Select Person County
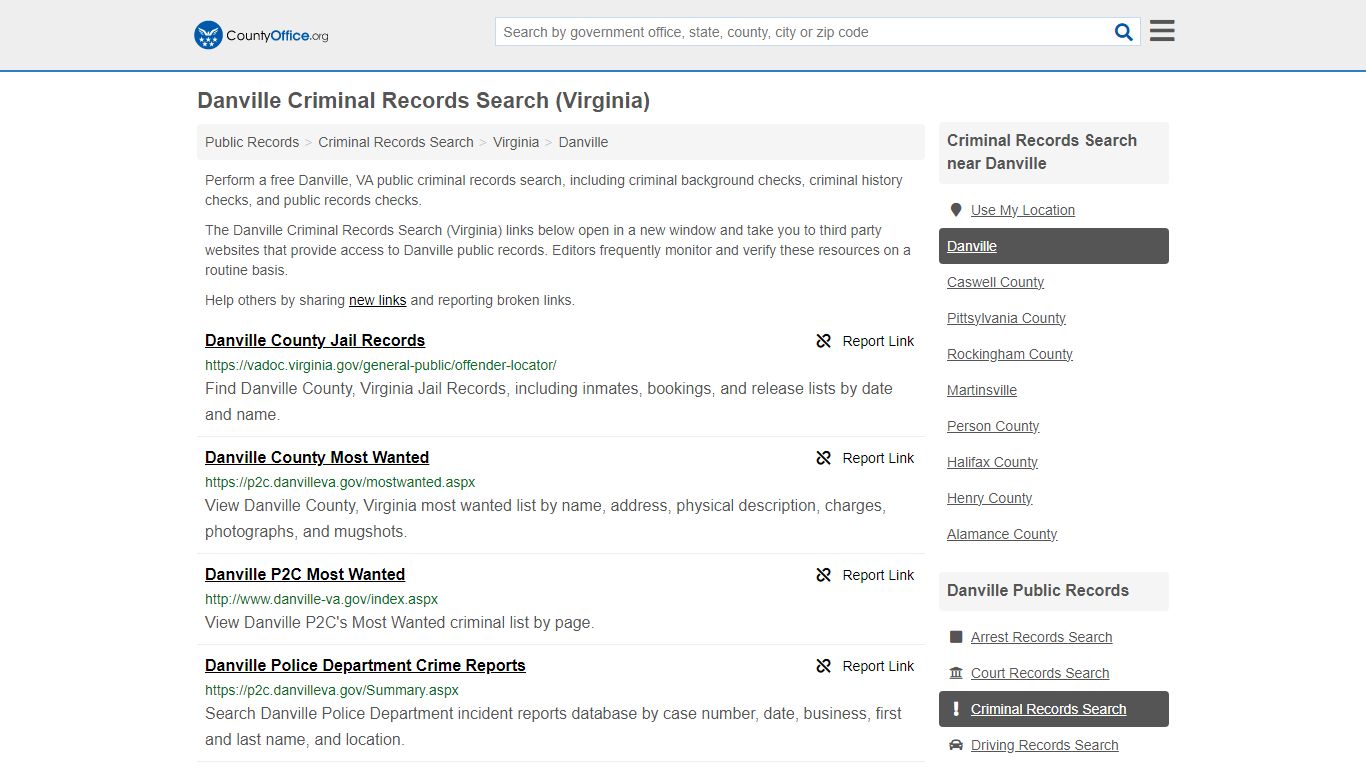Image resolution: width=1366 pixels, height=768 pixels. [993, 426]
